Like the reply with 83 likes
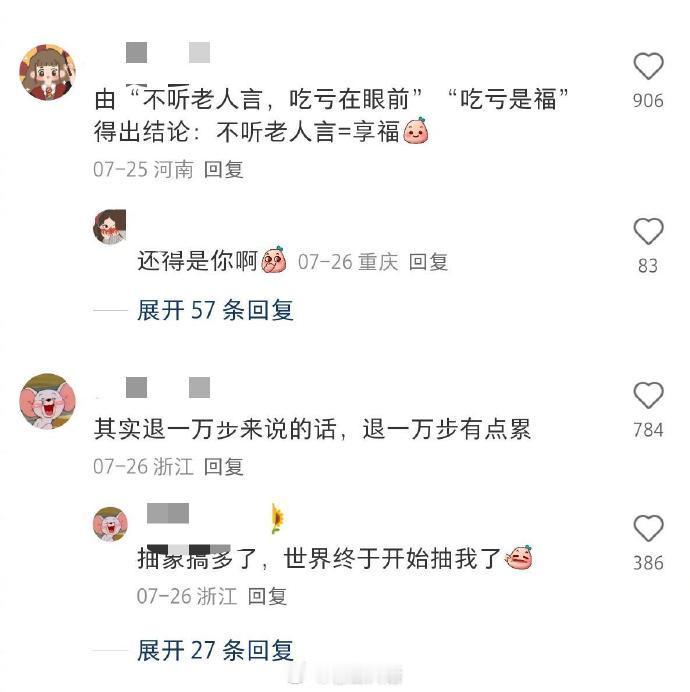 (648, 231)
